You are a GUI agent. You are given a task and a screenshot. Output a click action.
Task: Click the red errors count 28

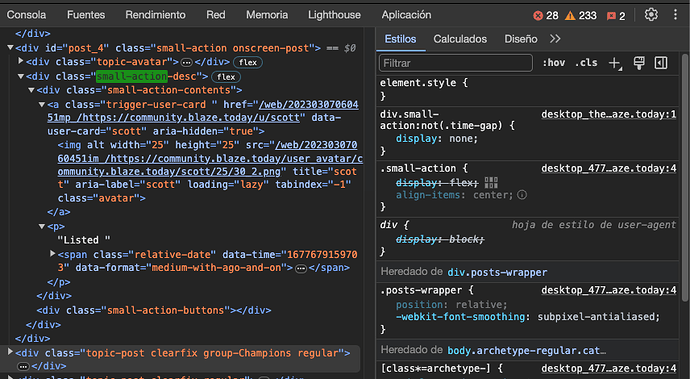pos(546,16)
